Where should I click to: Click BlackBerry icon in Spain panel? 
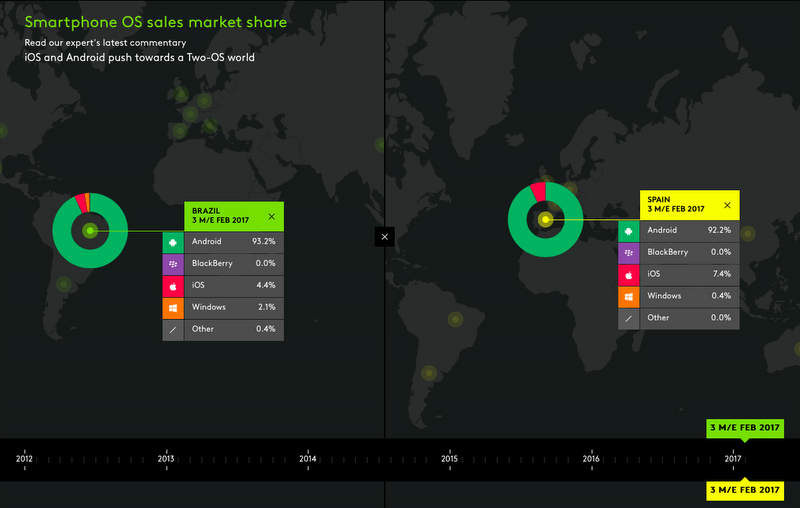(629, 253)
